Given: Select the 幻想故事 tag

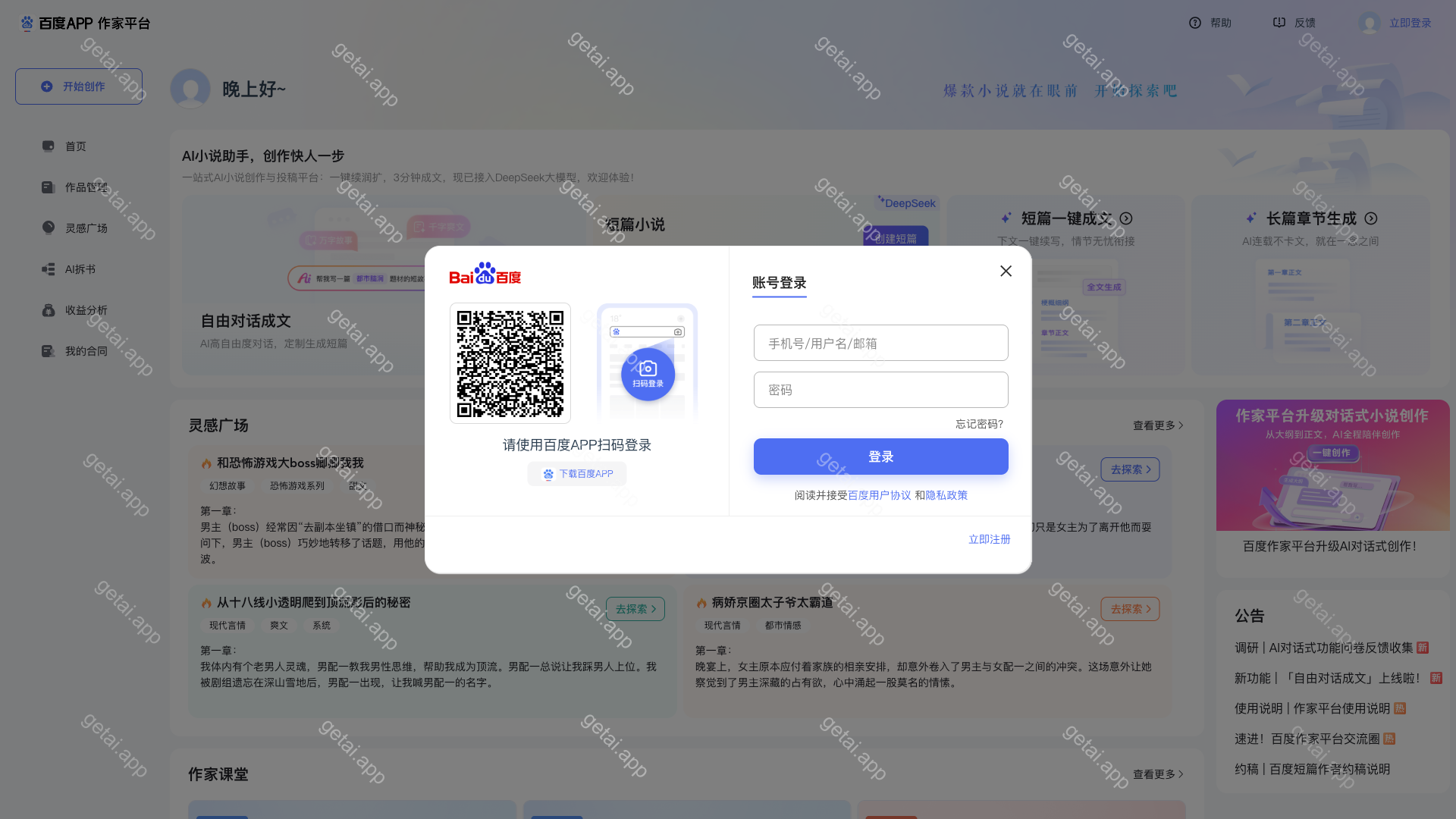Looking at the screenshot, I should (x=227, y=486).
